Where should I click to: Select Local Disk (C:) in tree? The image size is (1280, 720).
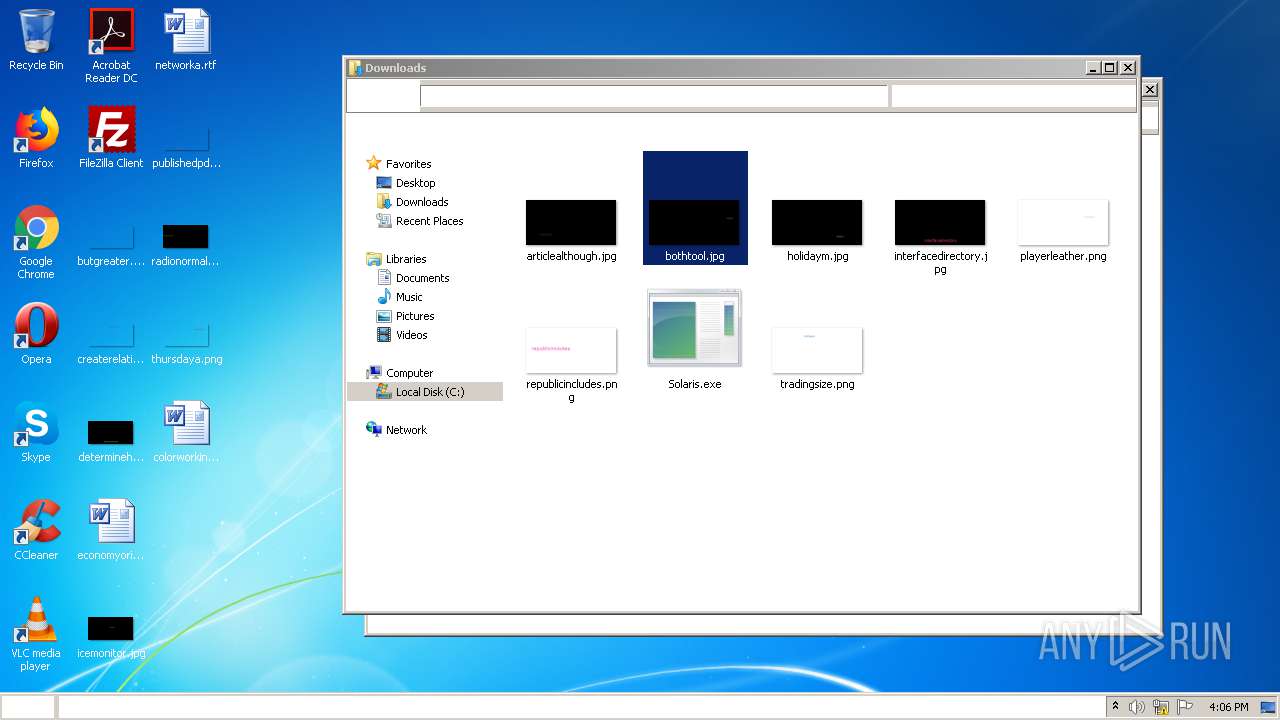[425, 392]
